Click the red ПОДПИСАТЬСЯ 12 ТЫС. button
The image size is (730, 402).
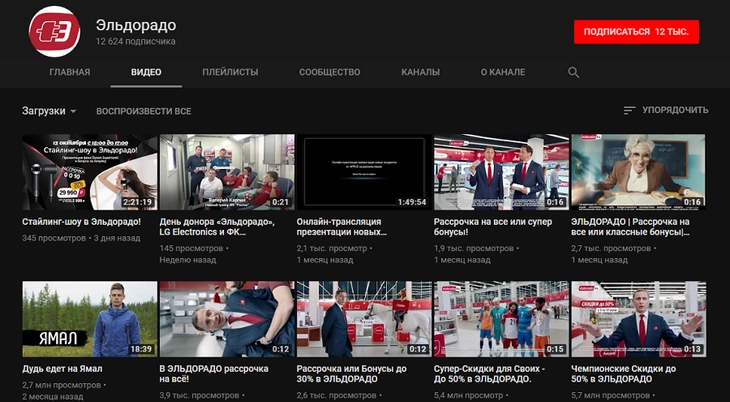point(636,32)
